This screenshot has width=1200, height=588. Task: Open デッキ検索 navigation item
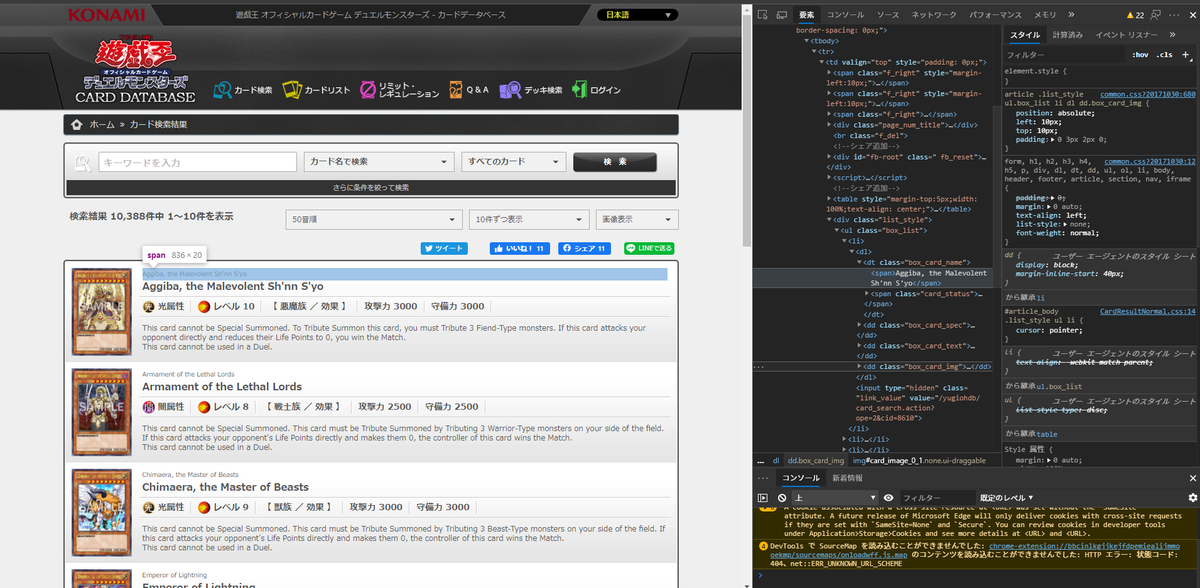[x=531, y=90]
